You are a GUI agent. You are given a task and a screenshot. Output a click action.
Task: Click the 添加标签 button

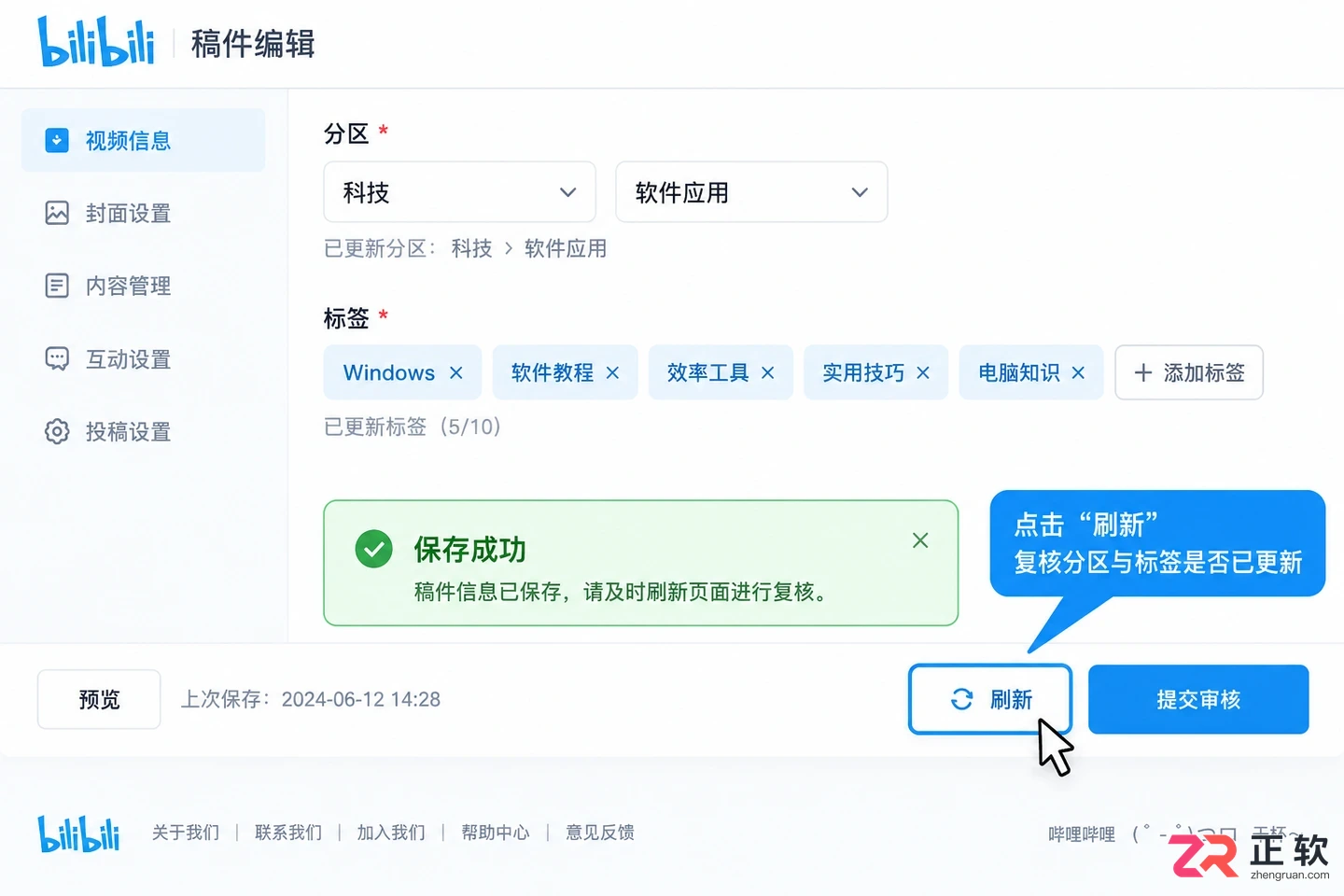(1189, 372)
